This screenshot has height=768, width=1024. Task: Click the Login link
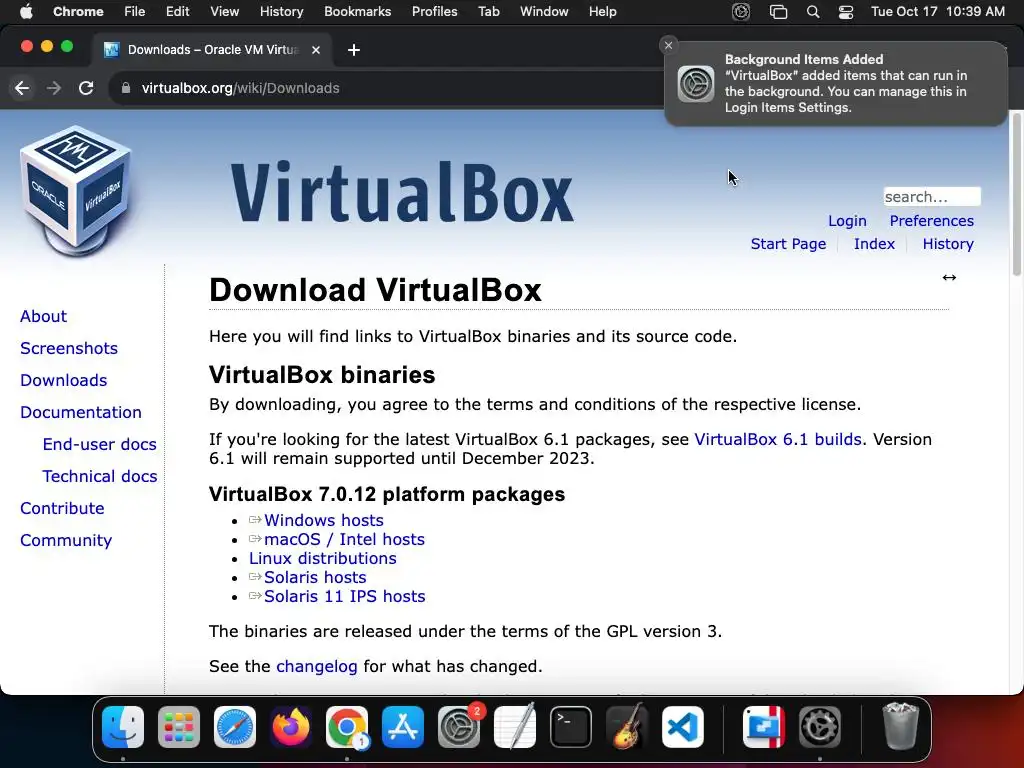point(847,221)
